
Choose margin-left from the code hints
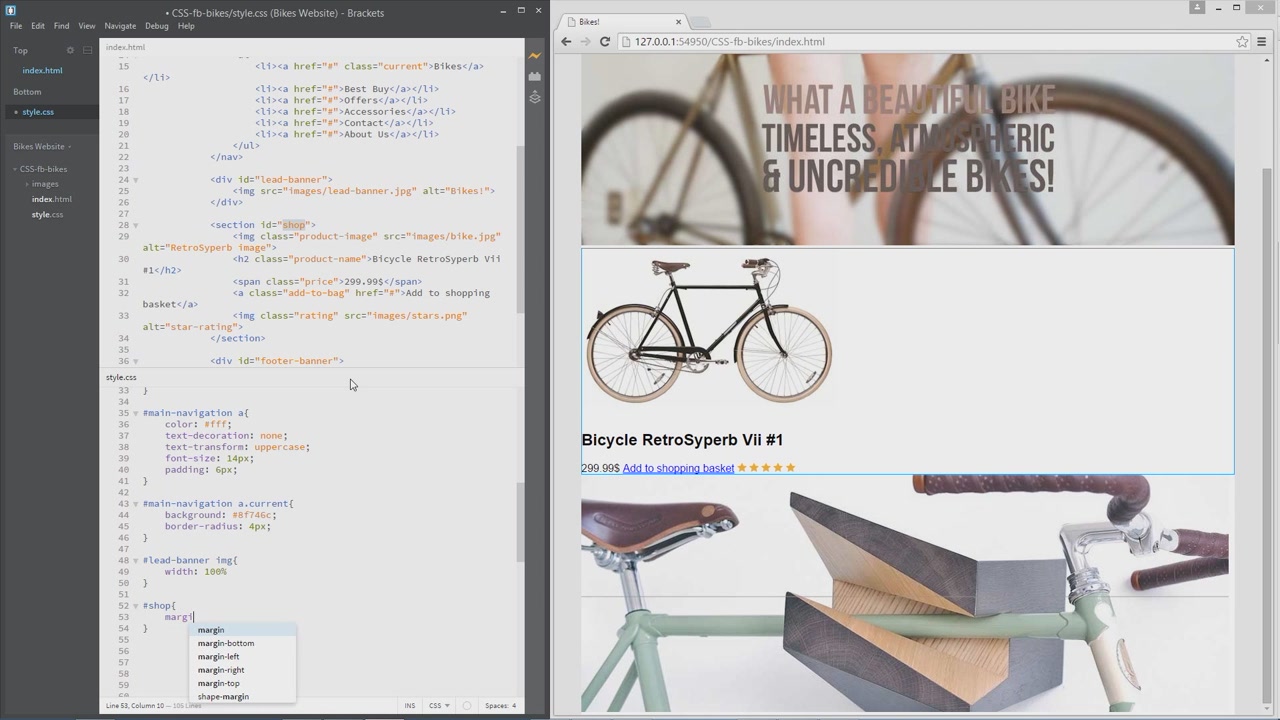[x=242, y=657]
